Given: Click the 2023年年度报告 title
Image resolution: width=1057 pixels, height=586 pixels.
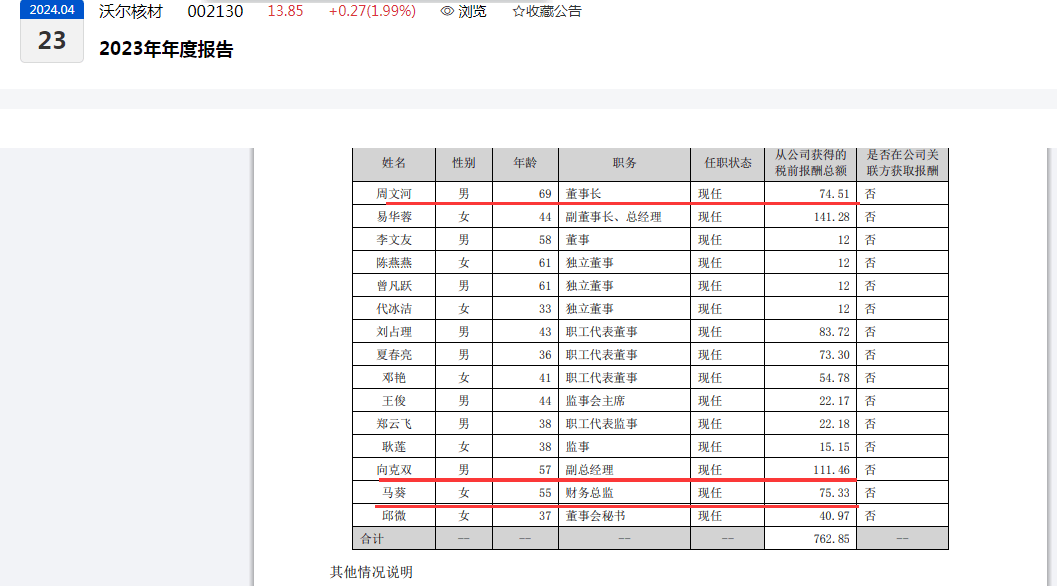Looking at the screenshot, I should point(166,49).
